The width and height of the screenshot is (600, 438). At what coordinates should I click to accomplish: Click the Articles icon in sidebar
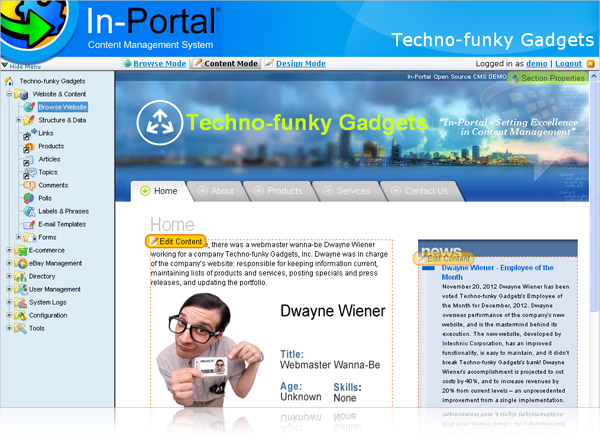coord(29,160)
